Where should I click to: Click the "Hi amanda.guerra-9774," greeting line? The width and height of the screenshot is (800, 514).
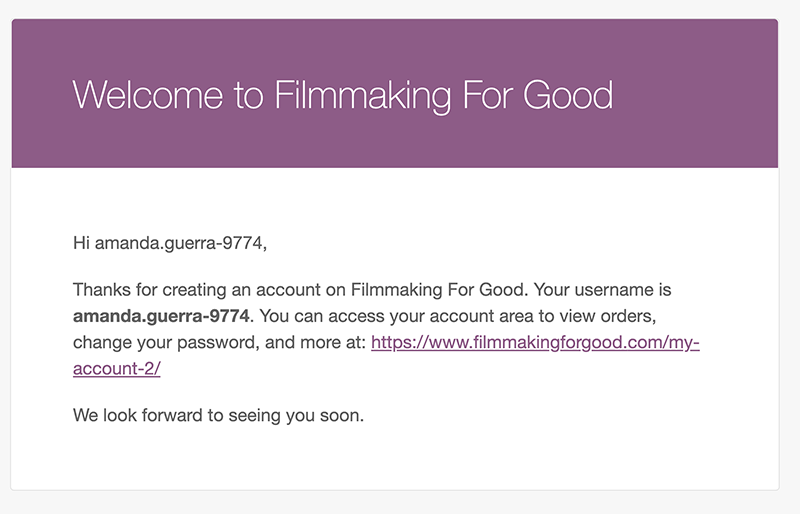[170, 243]
